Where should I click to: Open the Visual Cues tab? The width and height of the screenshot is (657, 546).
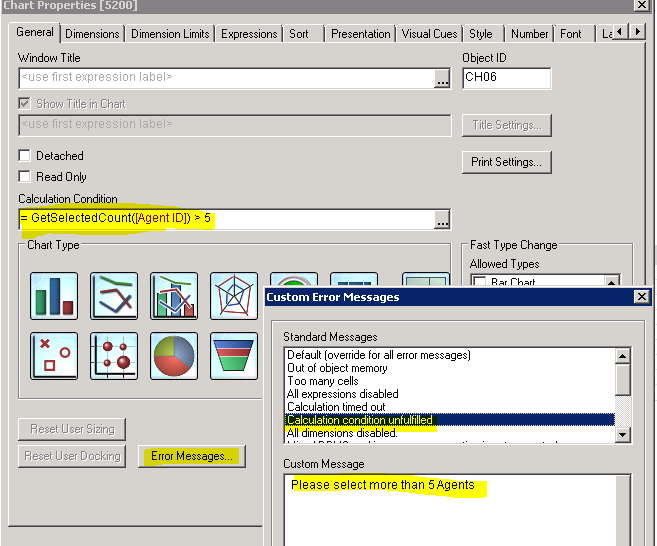429,34
